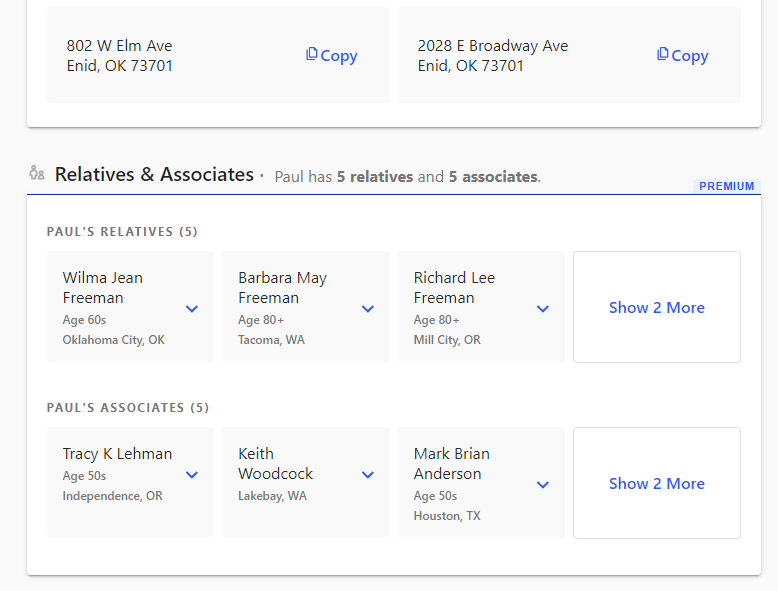Open Richard Lee Freeman's name link
Screen dimensions: 778x591
tap(454, 287)
